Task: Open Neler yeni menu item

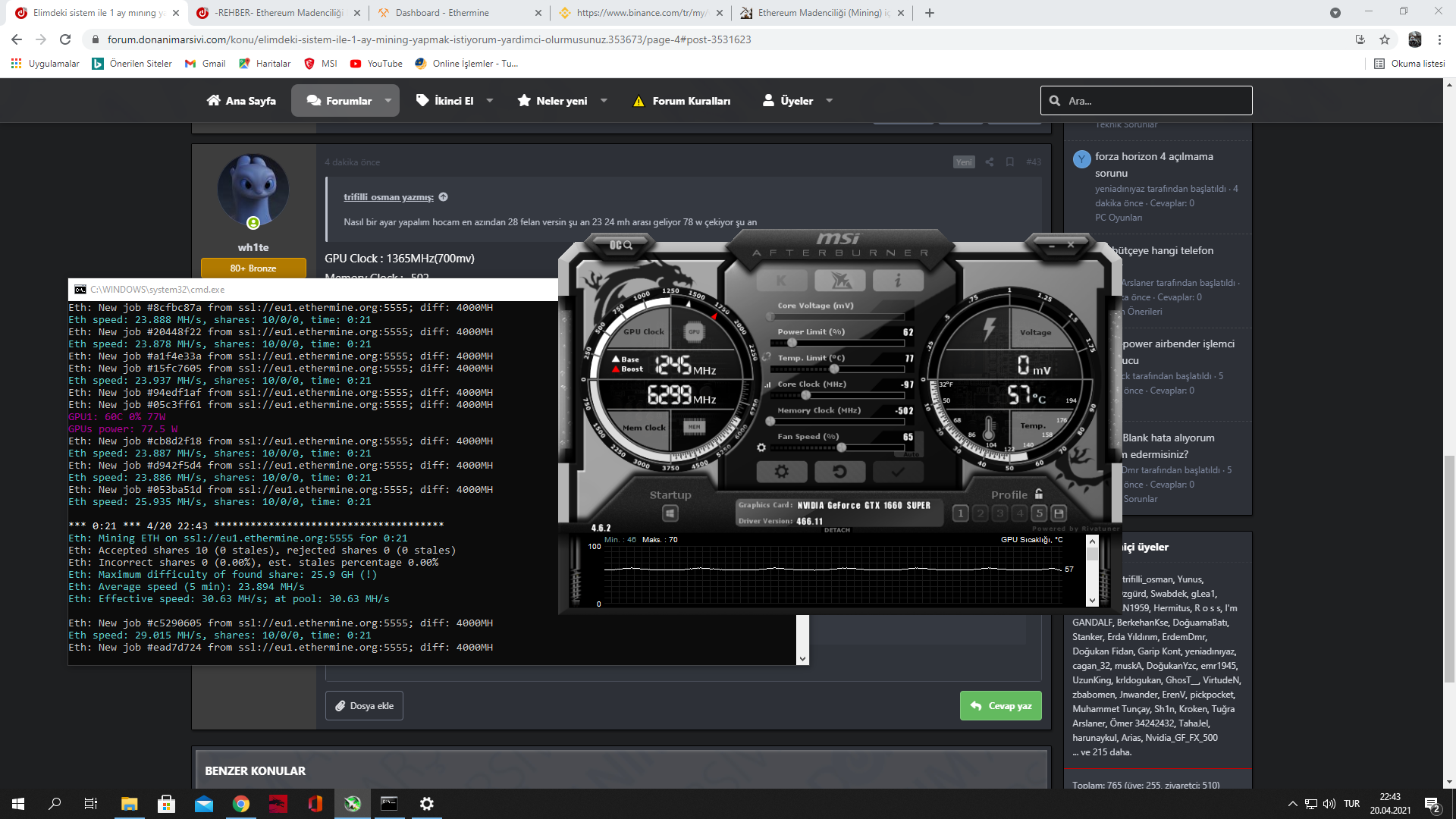Action: pyautogui.click(x=552, y=101)
